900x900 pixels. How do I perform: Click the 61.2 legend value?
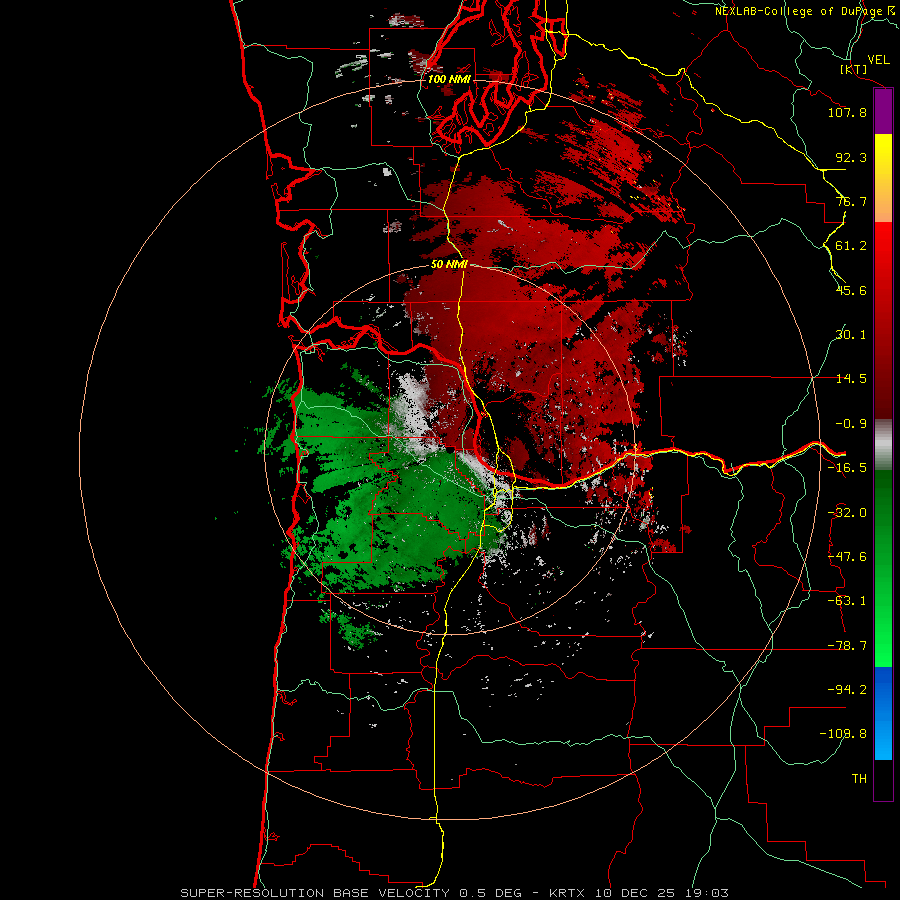coord(851,246)
